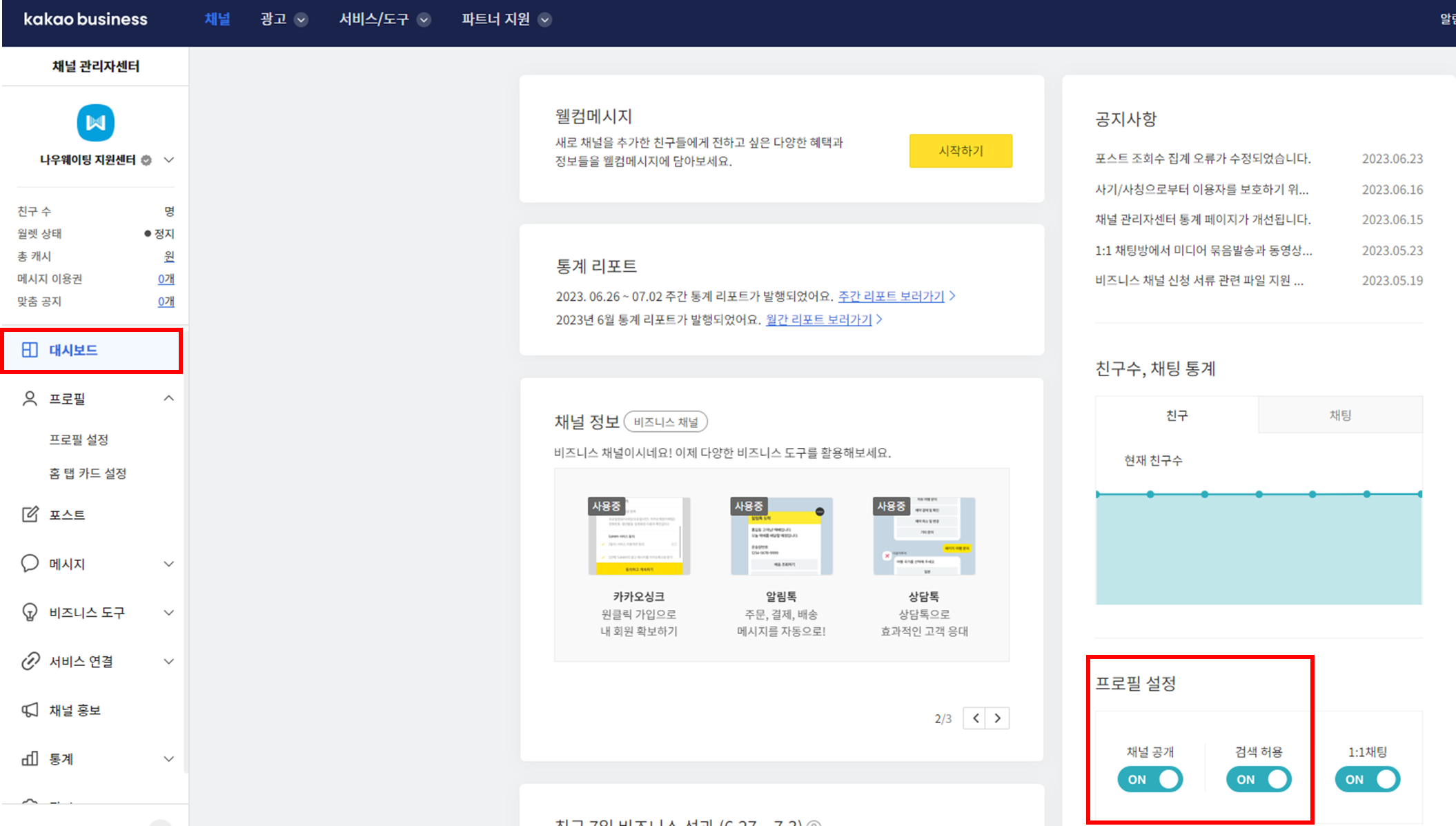Click arrow after 주간 리포트 보러가기

point(952,296)
